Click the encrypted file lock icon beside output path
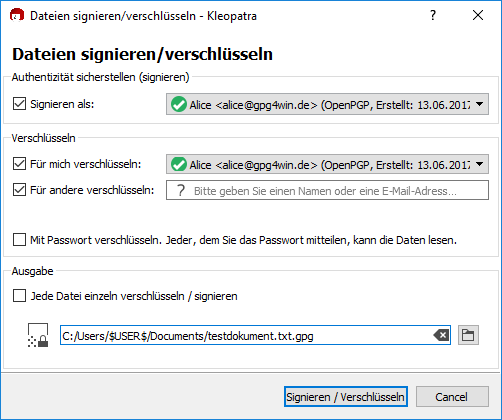The height and width of the screenshot is (420, 502). pyautogui.click(x=38, y=335)
